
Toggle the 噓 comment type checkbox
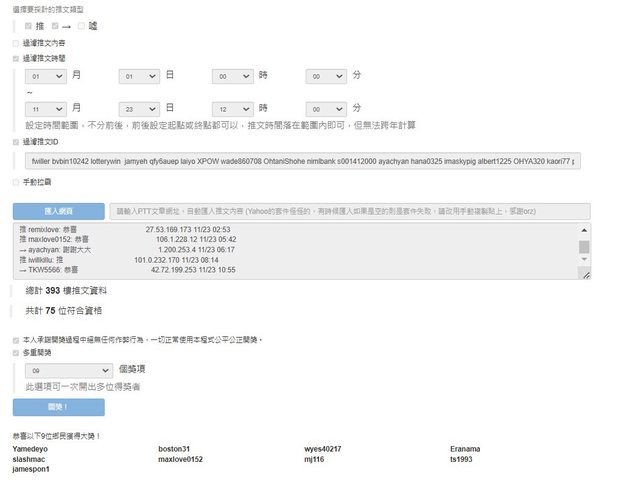pos(81,25)
